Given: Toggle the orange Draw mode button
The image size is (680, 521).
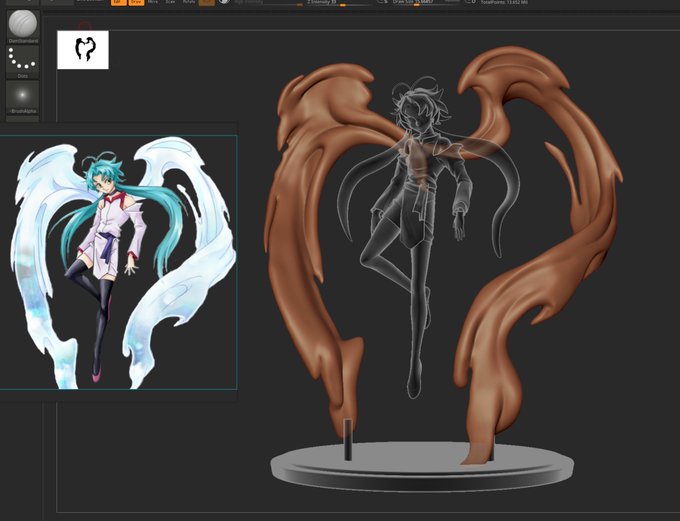Looking at the screenshot, I should (136, 2).
